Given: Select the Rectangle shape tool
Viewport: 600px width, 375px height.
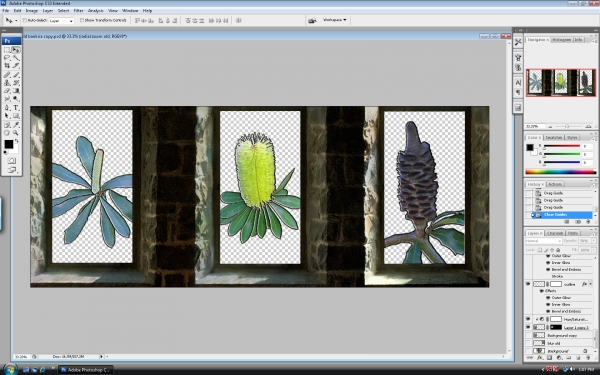Looking at the screenshot, I should (x=16, y=116).
